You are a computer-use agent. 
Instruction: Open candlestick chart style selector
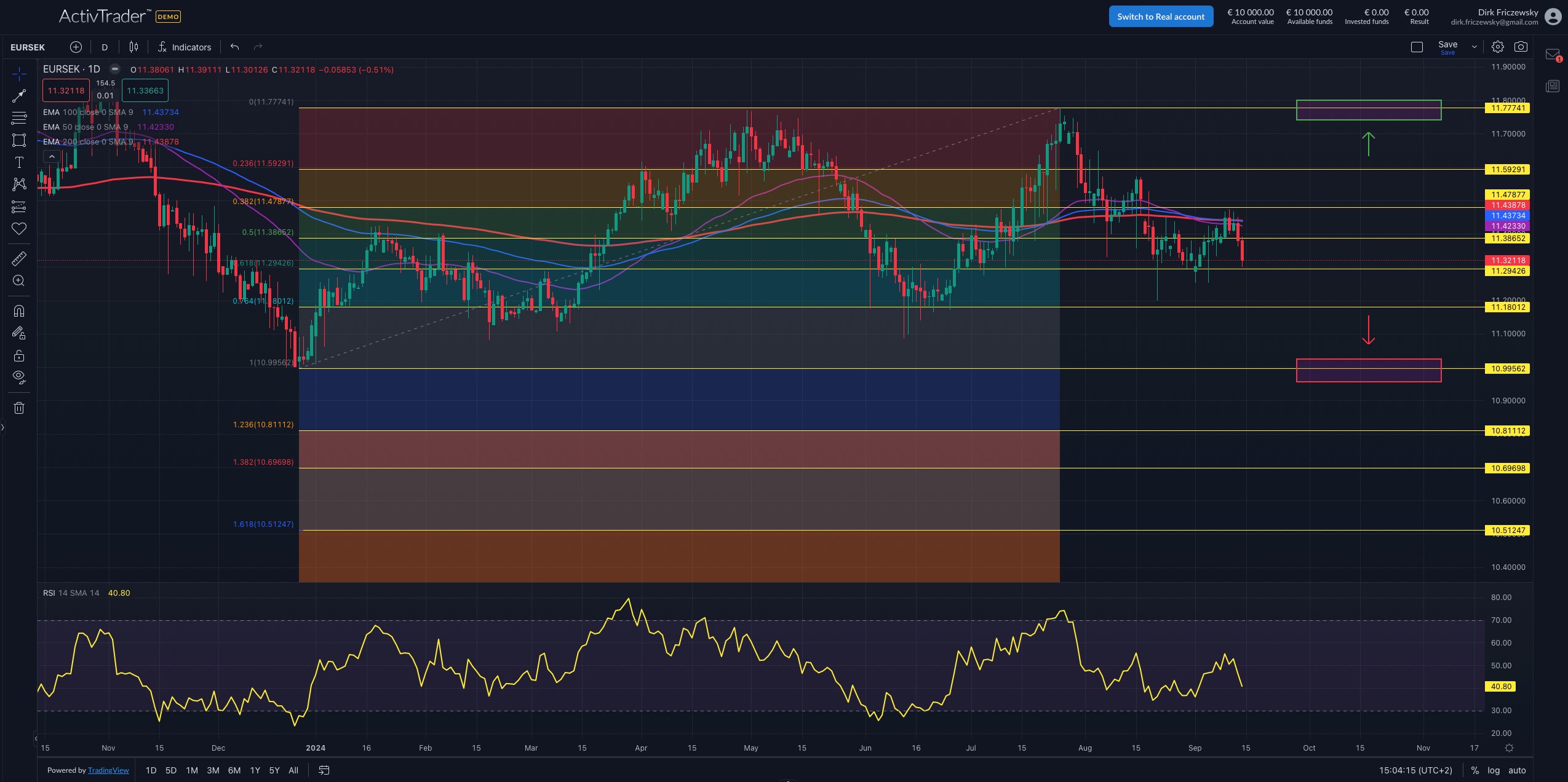tap(133, 47)
